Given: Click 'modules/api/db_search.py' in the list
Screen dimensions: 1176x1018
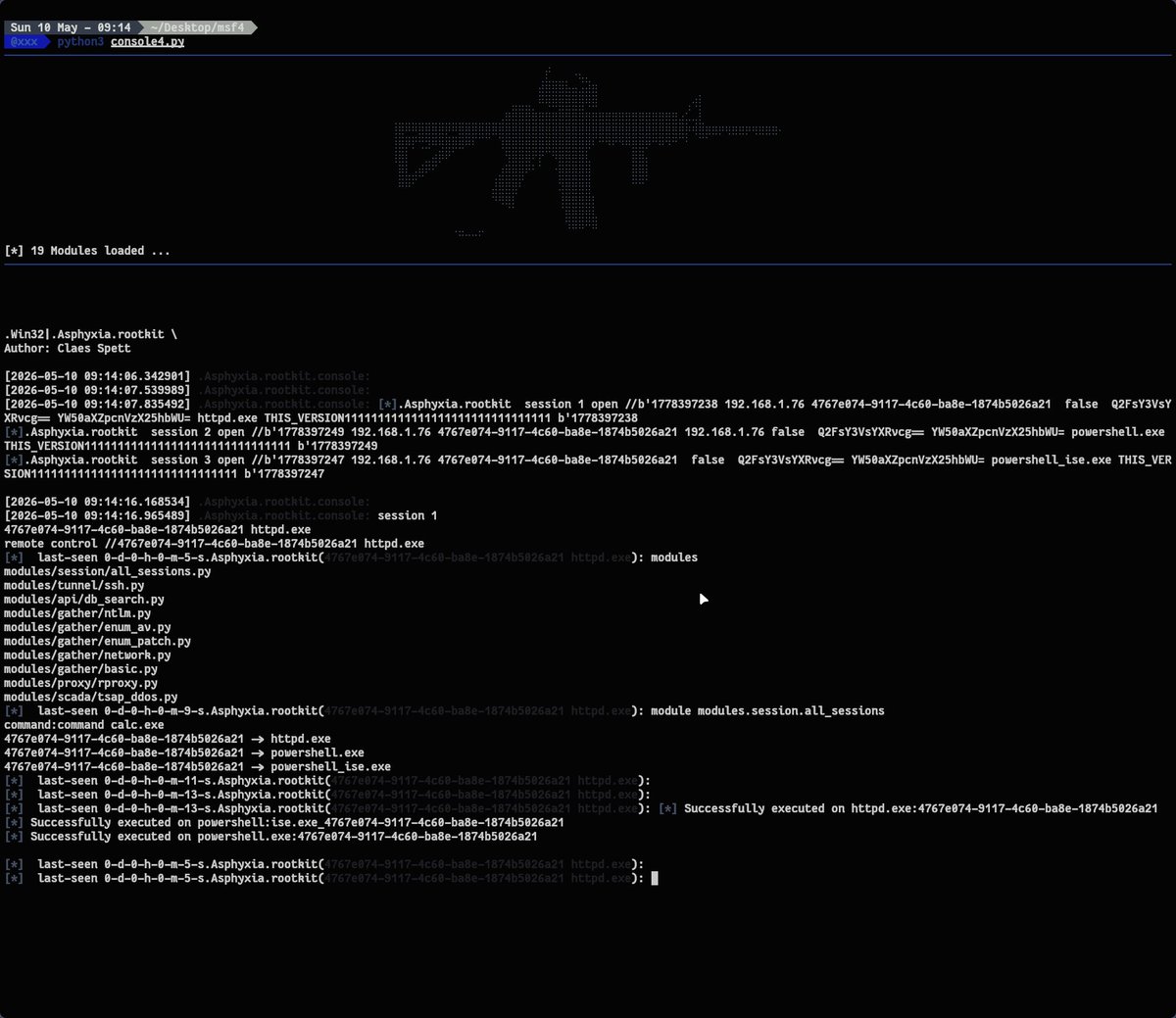Looking at the screenshot, I should [84, 600].
